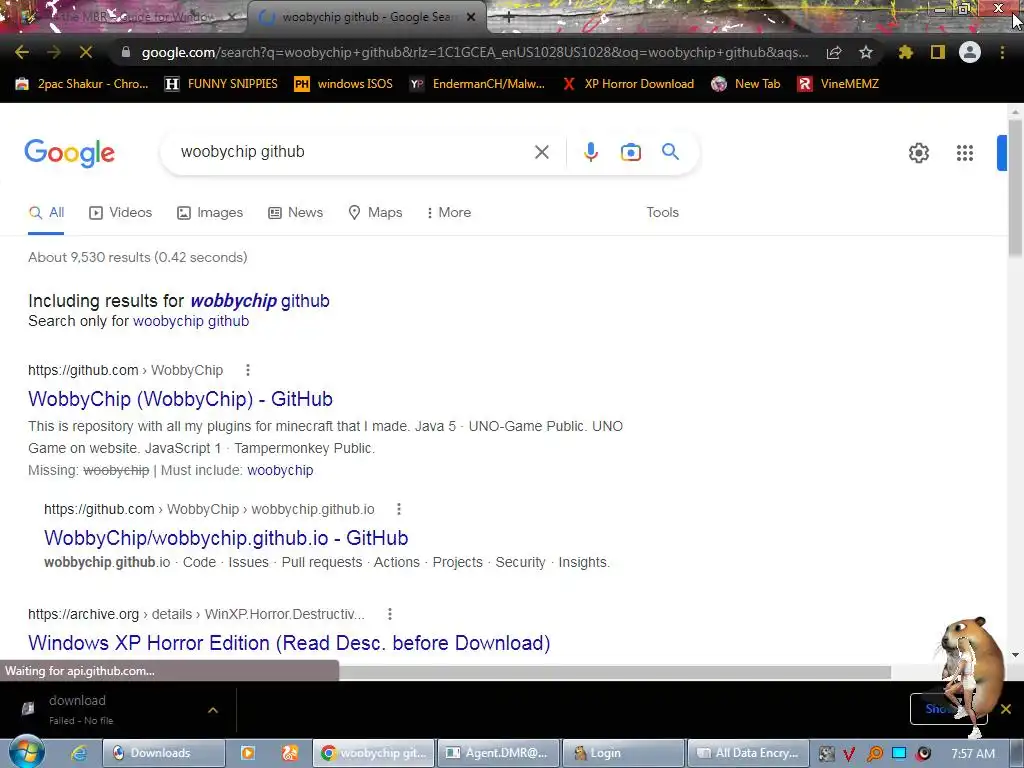Open WobbyChip/wobbychip.github.io result

point(226,538)
